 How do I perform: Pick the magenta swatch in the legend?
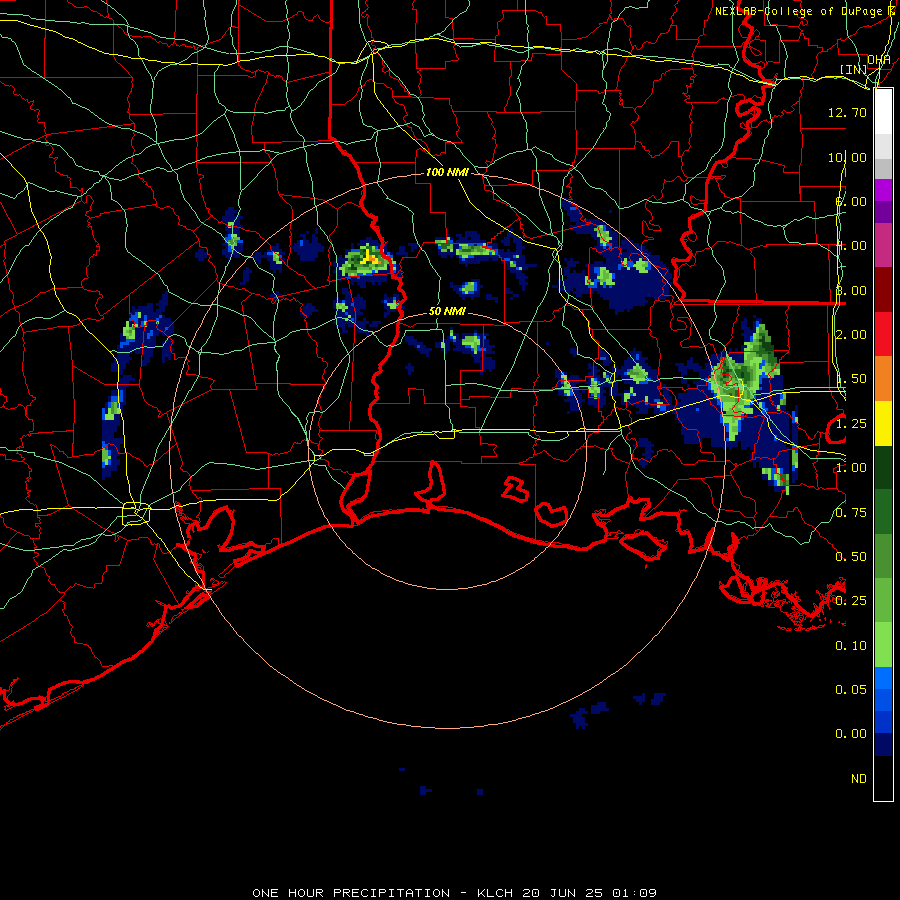click(883, 190)
